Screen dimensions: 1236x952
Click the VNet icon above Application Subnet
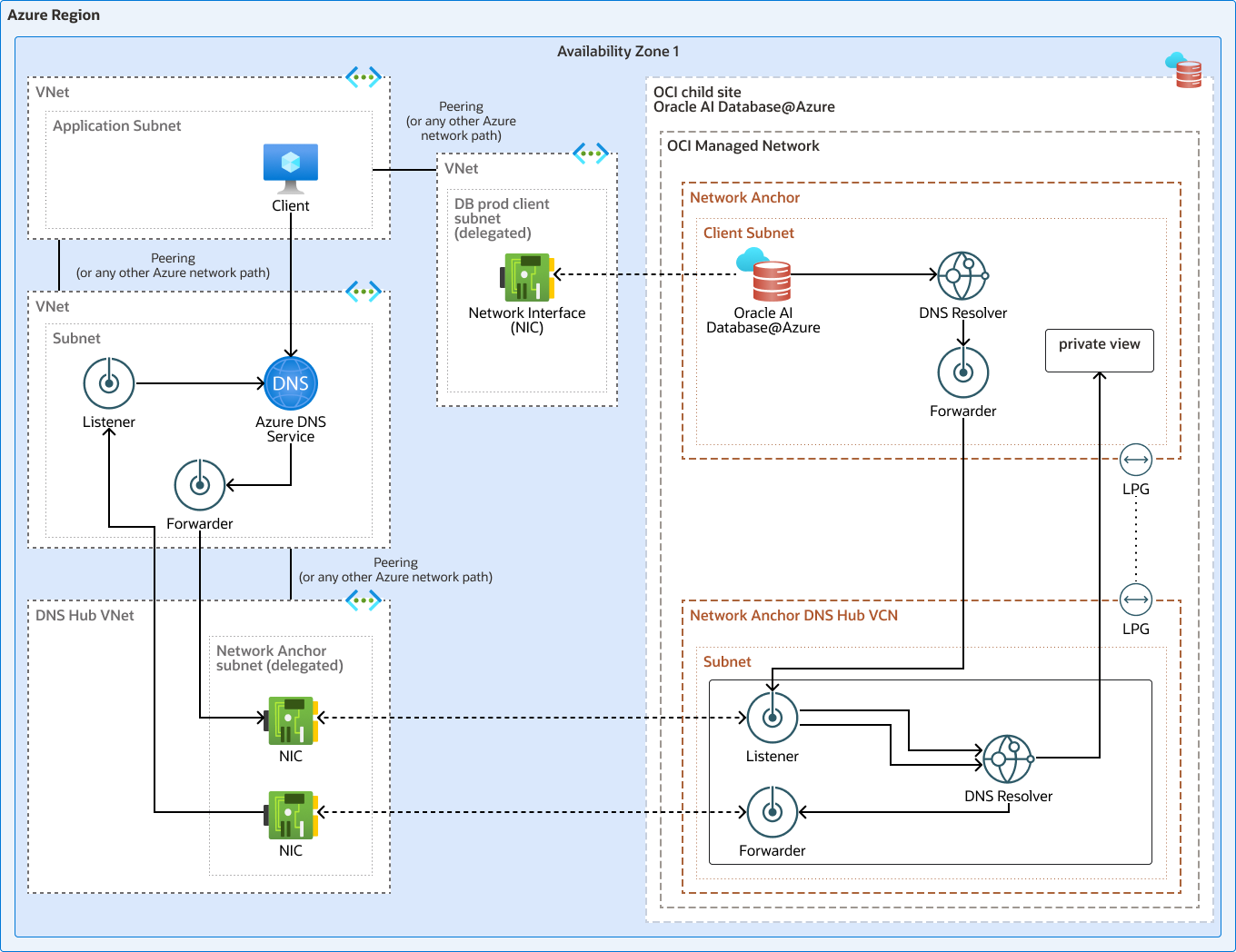click(364, 77)
